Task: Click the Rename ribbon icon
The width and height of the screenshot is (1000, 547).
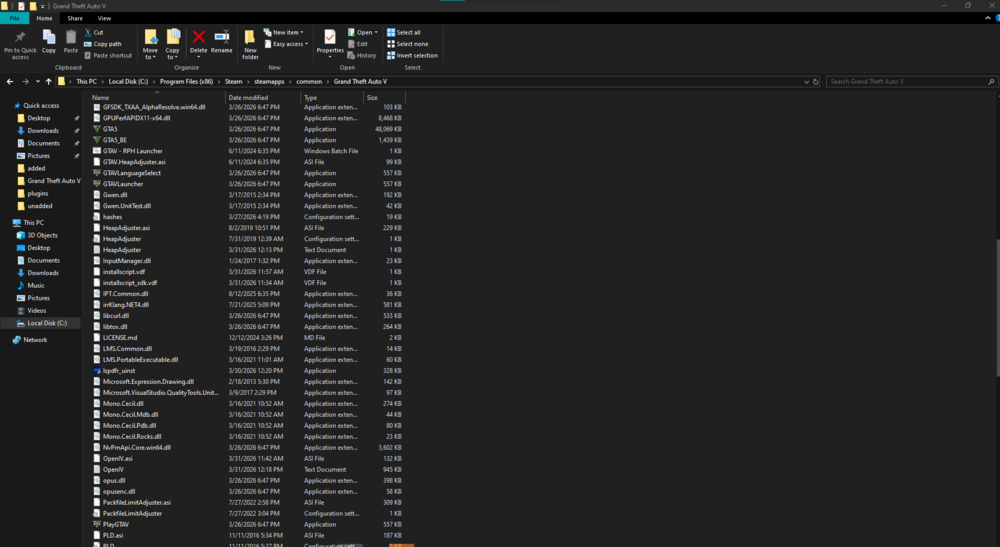Action: click(221, 38)
